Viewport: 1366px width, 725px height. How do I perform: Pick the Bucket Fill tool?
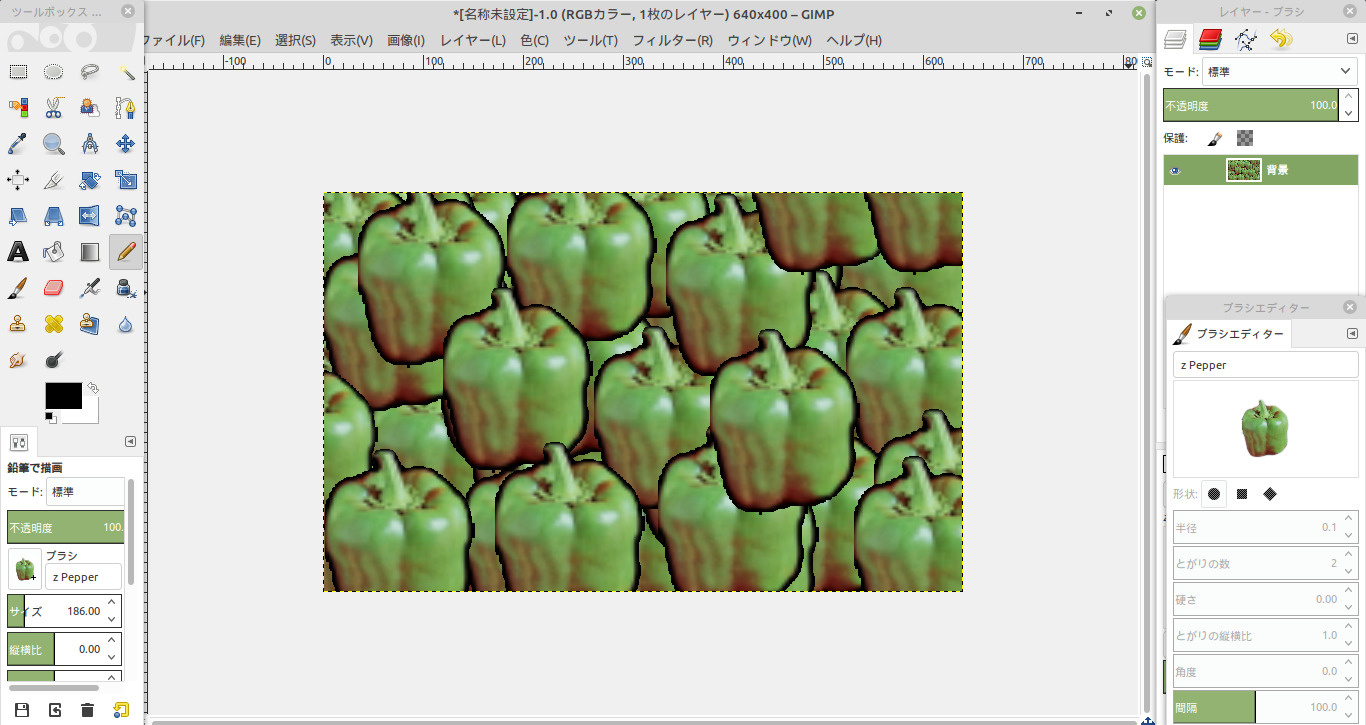pyautogui.click(x=54, y=252)
